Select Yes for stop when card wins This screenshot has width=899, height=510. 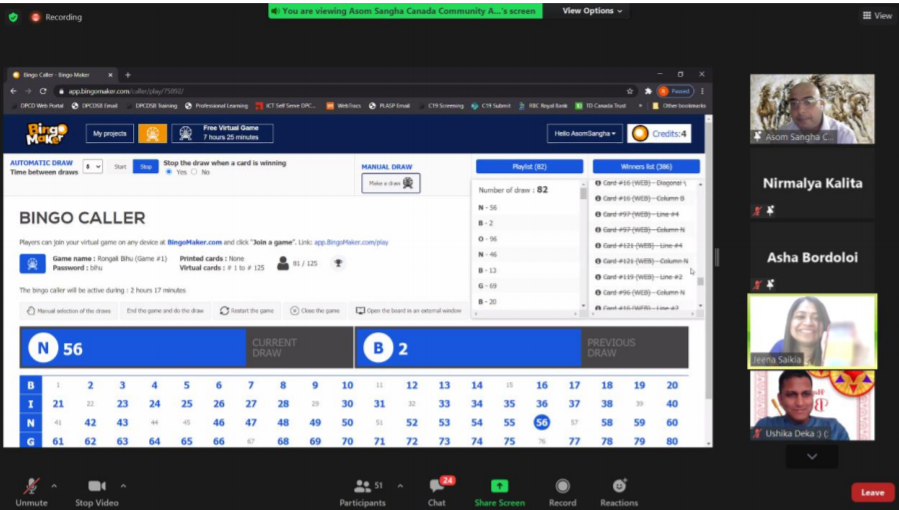pos(169,172)
